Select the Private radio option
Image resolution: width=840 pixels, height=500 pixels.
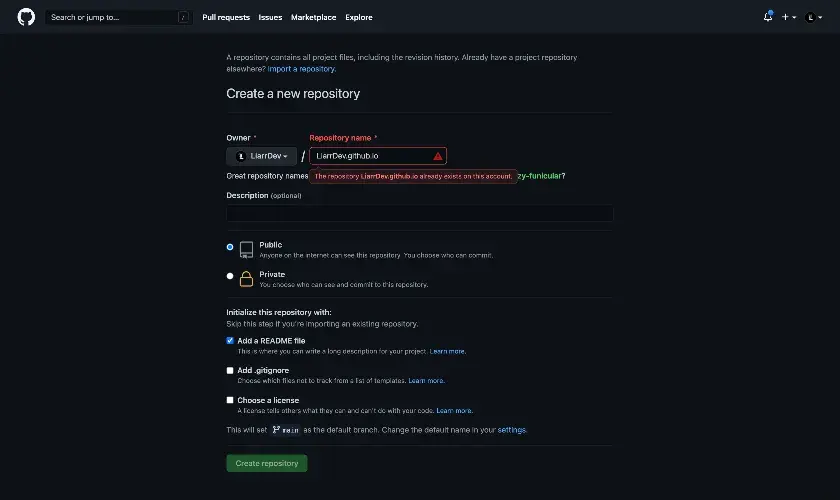[230, 276]
